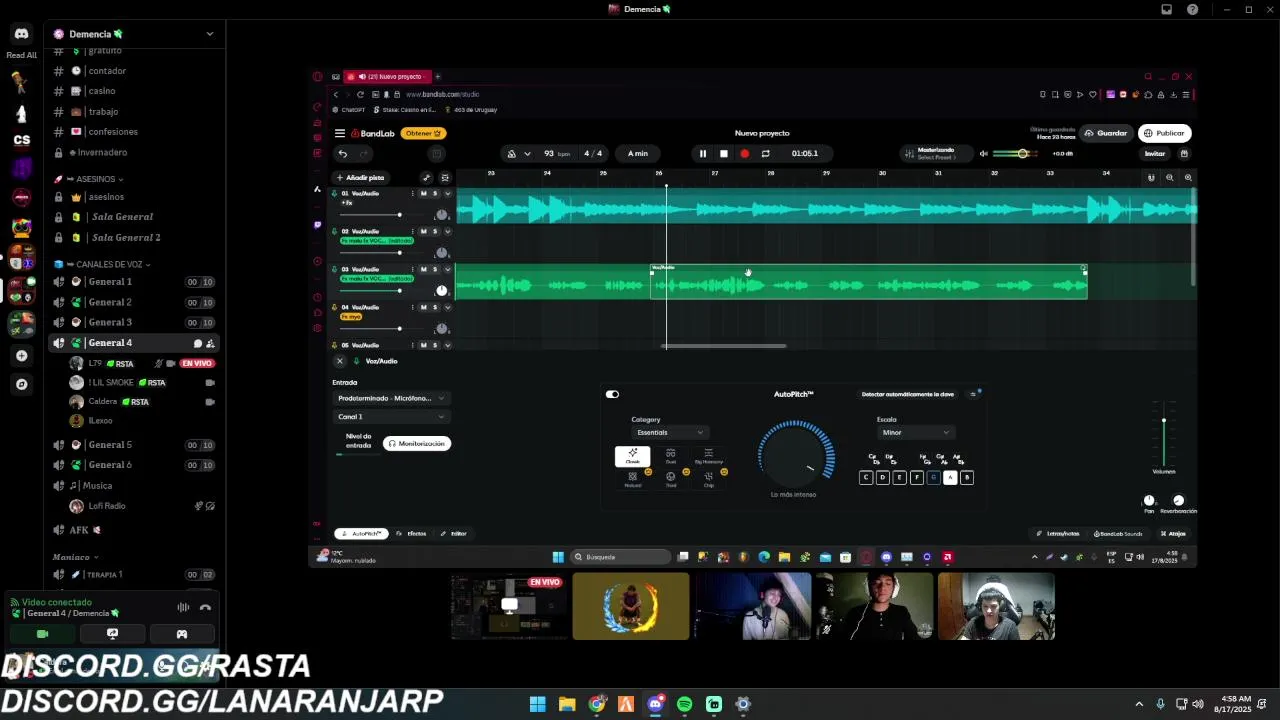
Task: Open File Explorer from the taskbar
Action: click(567, 704)
